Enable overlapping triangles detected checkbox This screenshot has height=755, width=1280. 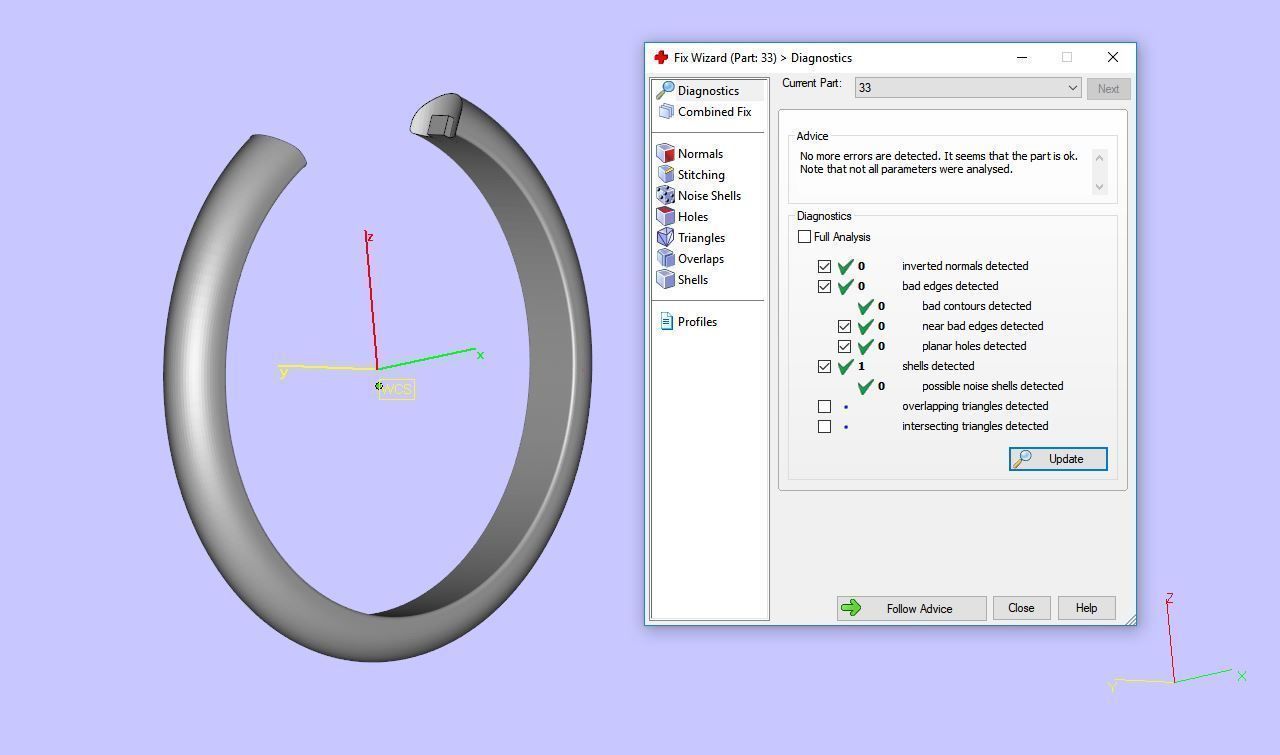tap(824, 406)
